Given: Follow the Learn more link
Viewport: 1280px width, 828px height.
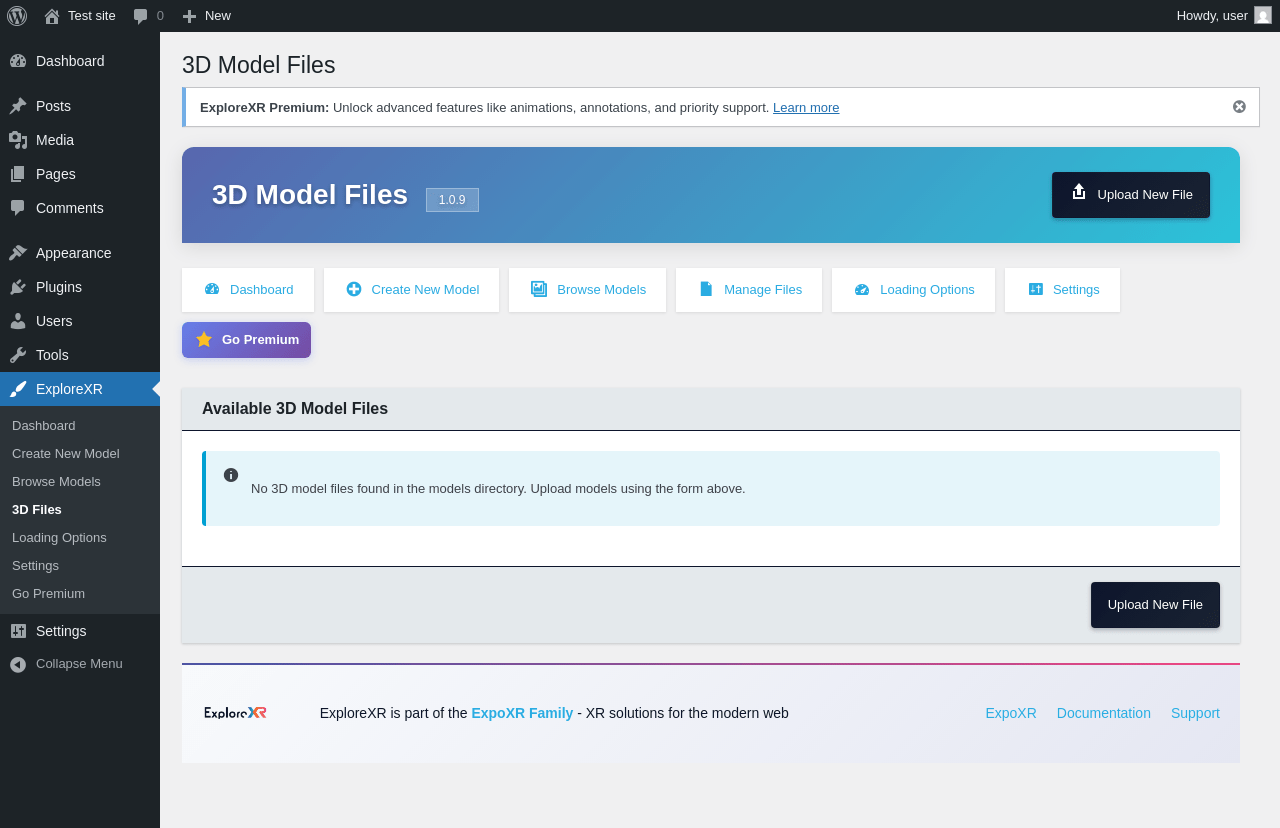Looking at the screenshot, I should coord(805,108).
